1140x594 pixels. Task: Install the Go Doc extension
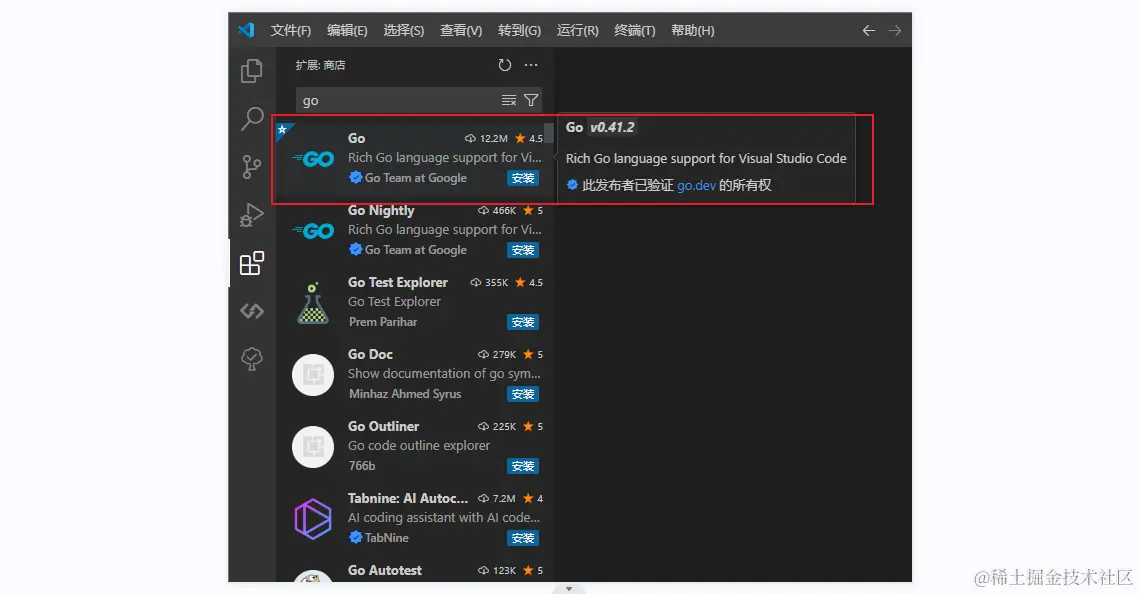pos(523,394)
